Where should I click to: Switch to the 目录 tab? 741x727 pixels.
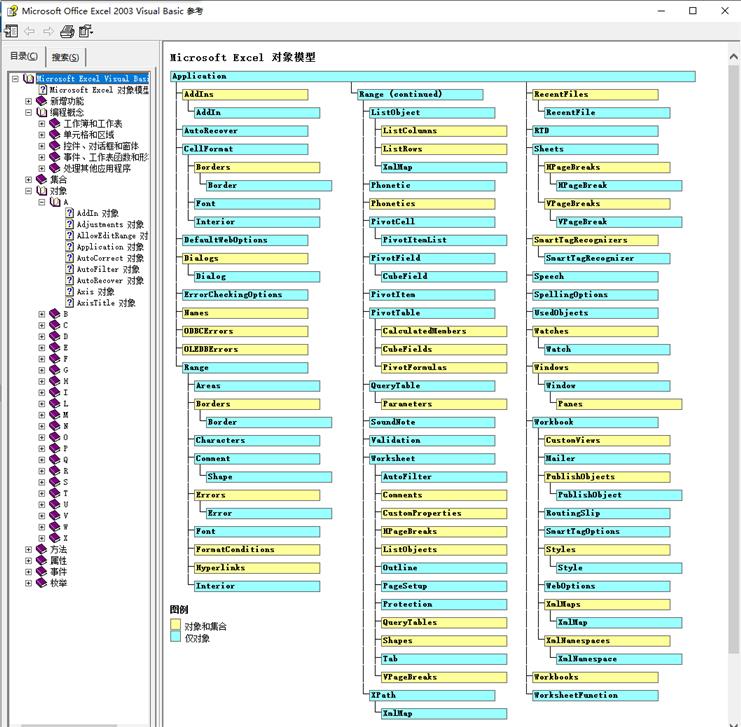(24, 56)
